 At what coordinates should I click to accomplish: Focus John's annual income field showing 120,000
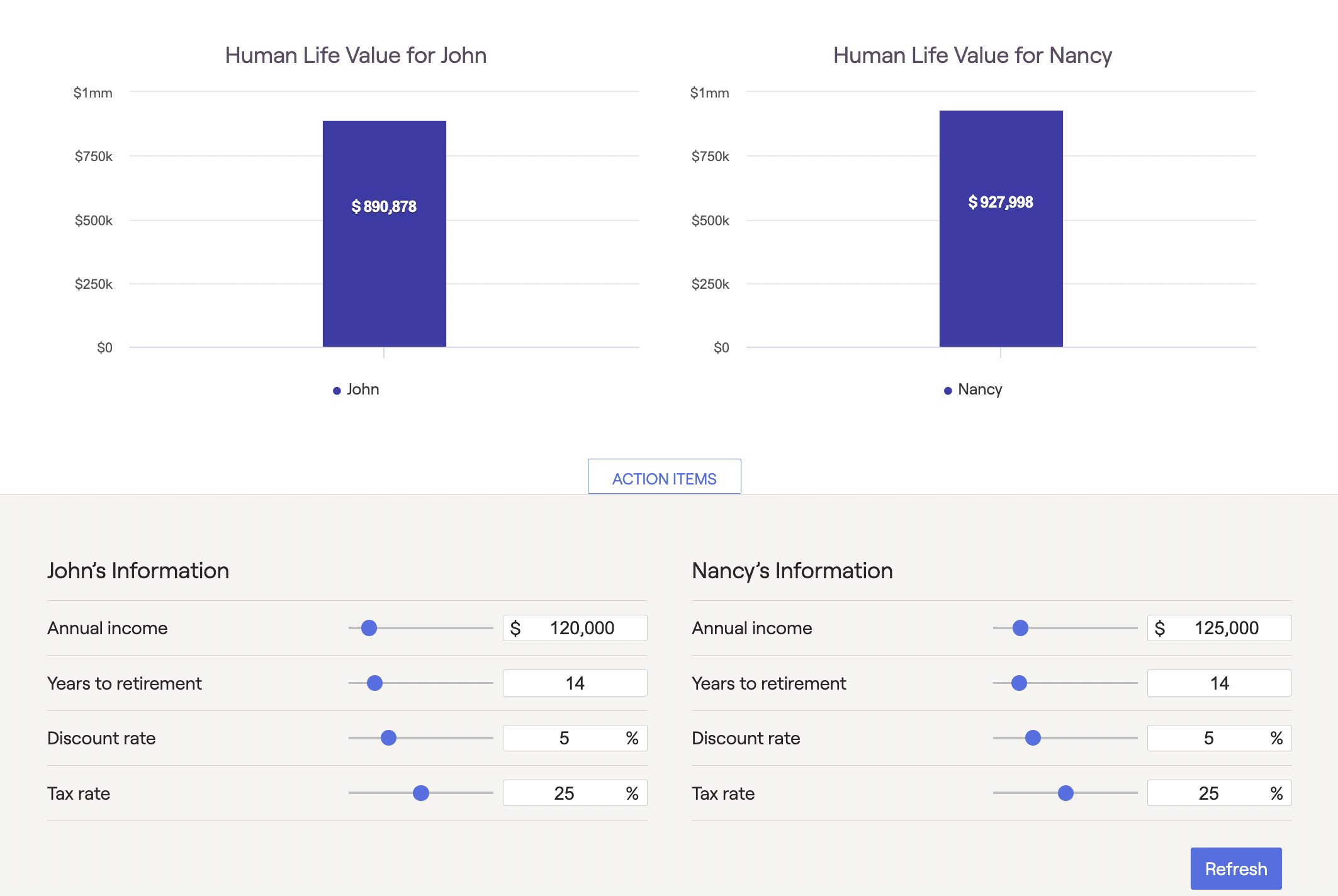point(582,628)
